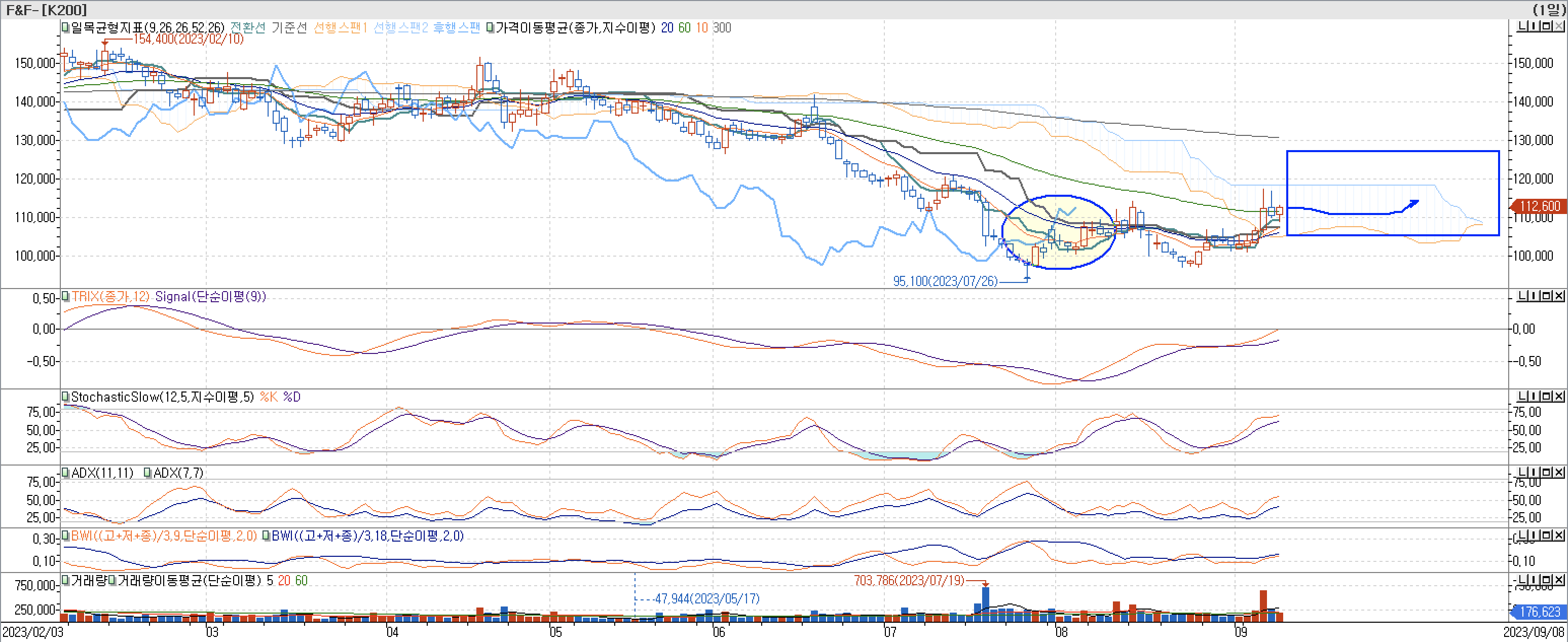Screen dimensions: 1568x642
Task: Click the vertical-bar icon on the BWI panel
Action: [x=1534, y=537]
